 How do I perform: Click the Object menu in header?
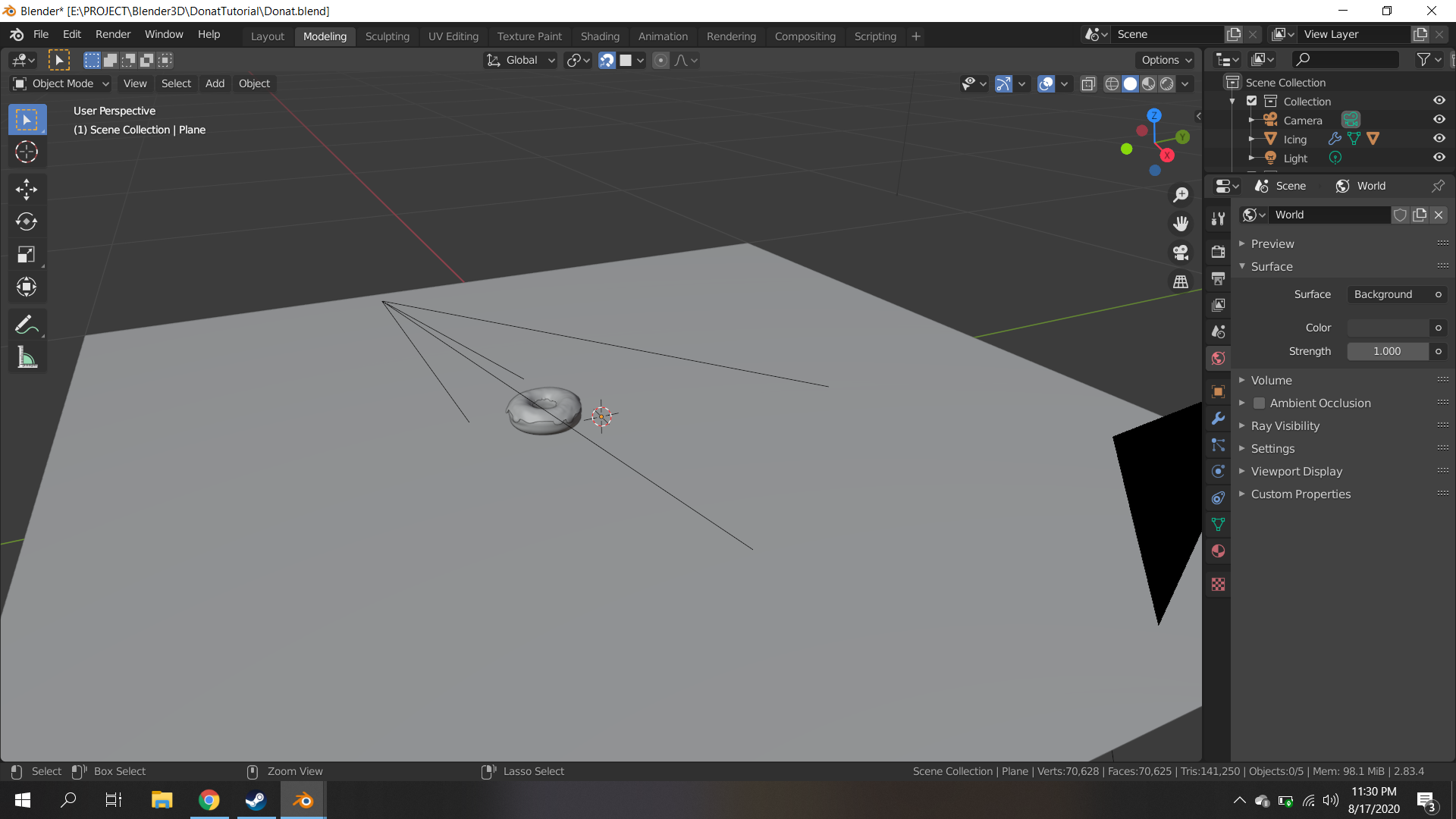pyautogui.click(x=253, y=83)
